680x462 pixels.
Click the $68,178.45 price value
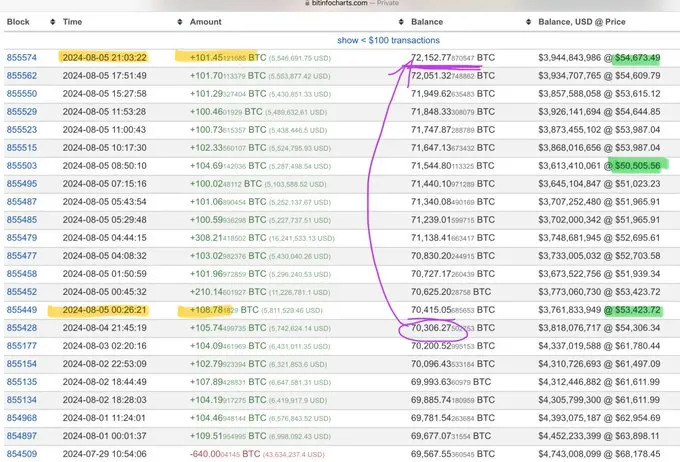pos(638,454)
